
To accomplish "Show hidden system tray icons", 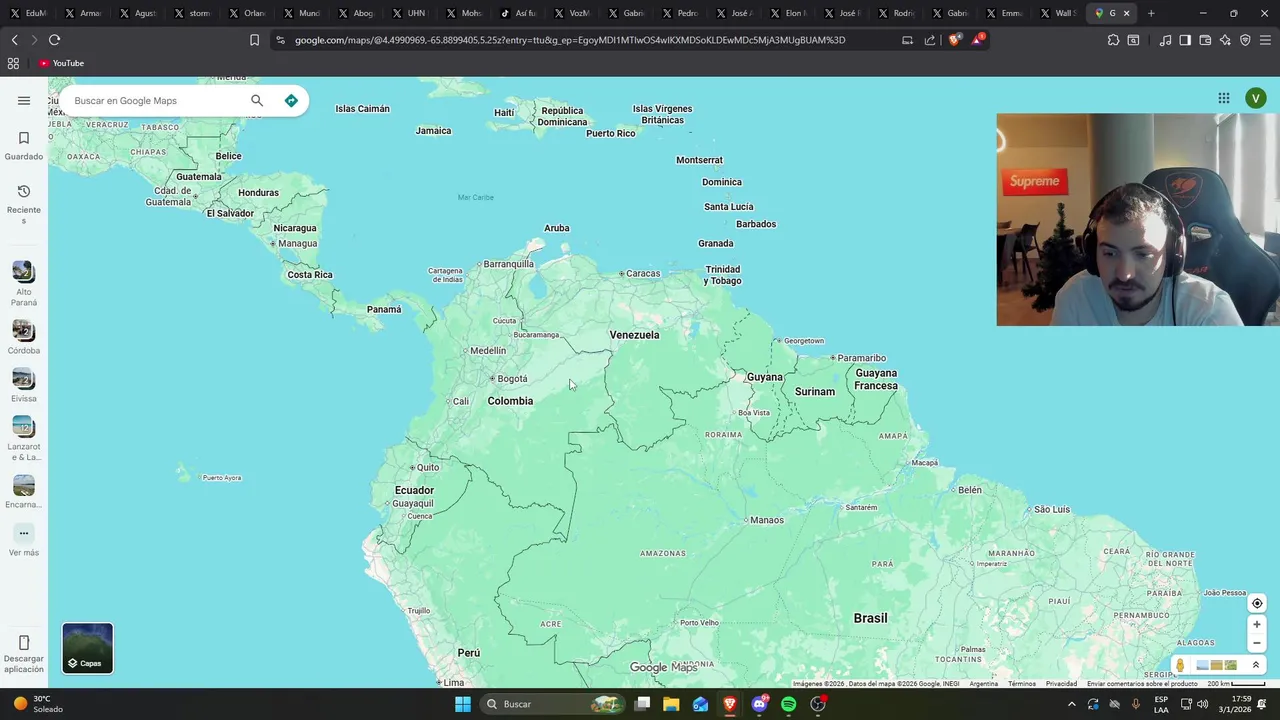I will [x=1072, y=704].
